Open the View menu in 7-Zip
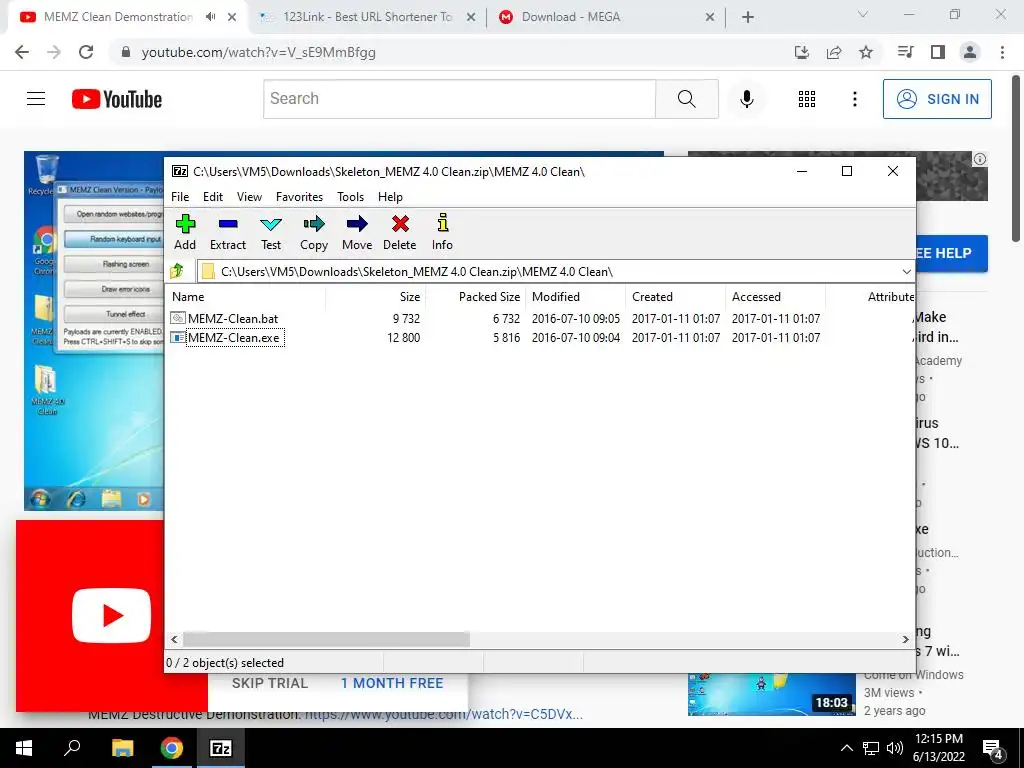 249,197
